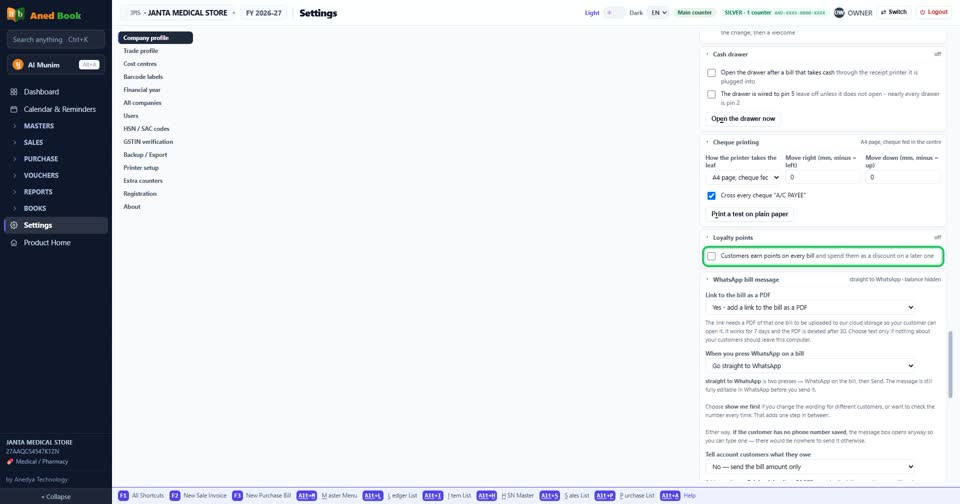960x504 pixels.
Task: Click the Al Munim profile avatar
Action: [18, 64]
